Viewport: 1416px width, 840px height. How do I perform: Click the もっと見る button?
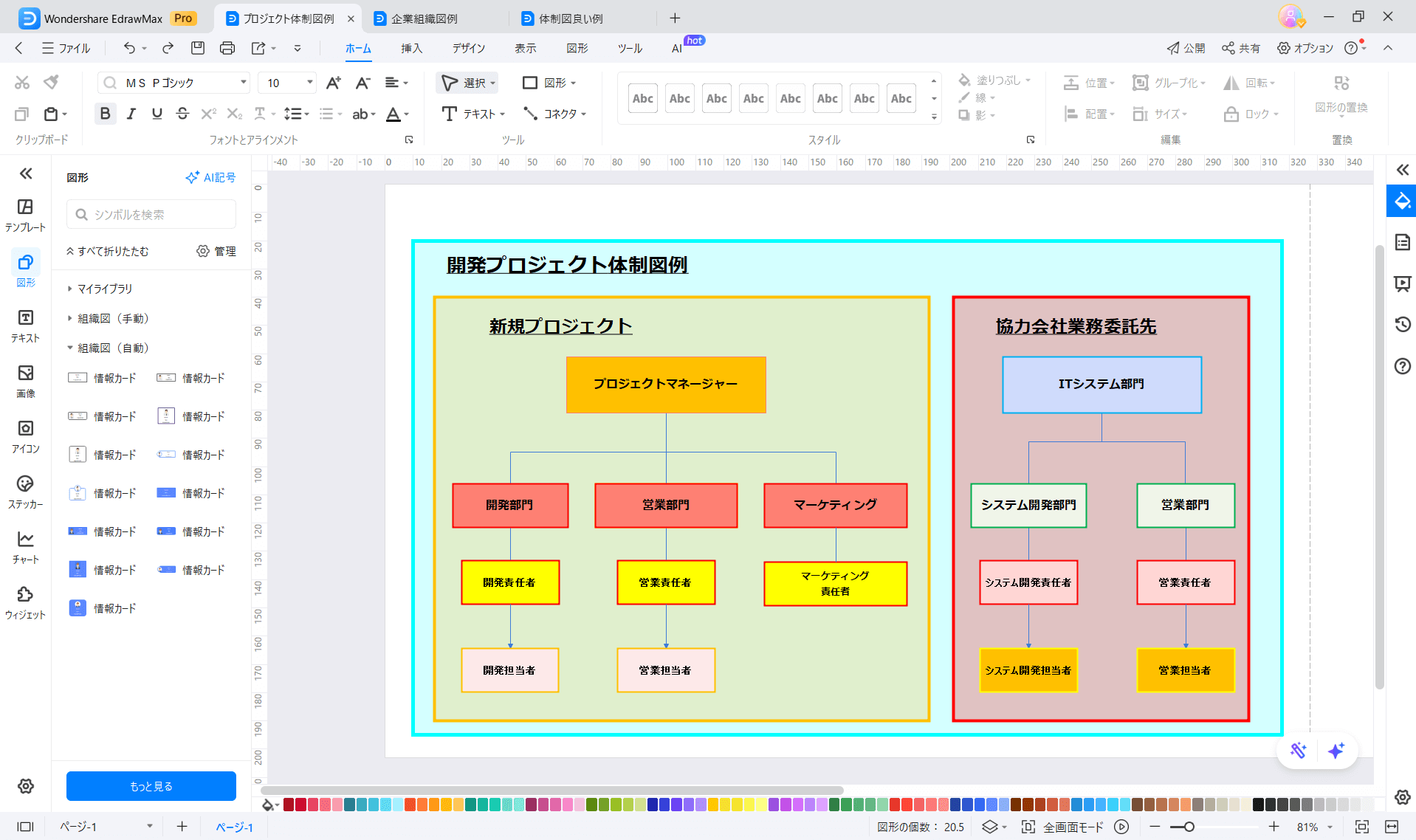(151, 786)
